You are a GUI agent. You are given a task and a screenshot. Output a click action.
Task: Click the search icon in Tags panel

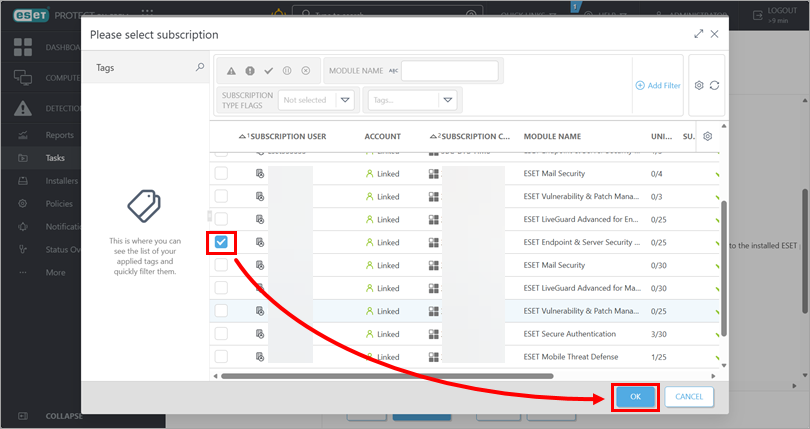199,68
